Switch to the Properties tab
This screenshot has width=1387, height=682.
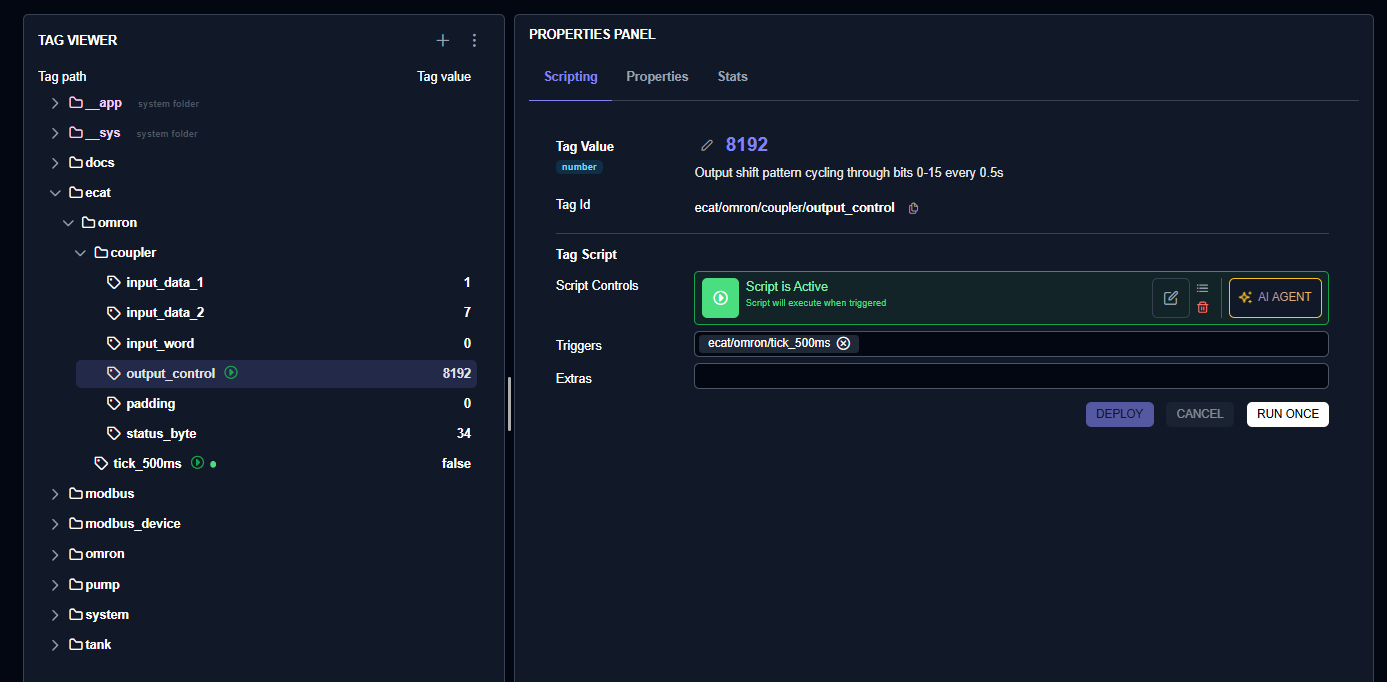click(657, 77)
